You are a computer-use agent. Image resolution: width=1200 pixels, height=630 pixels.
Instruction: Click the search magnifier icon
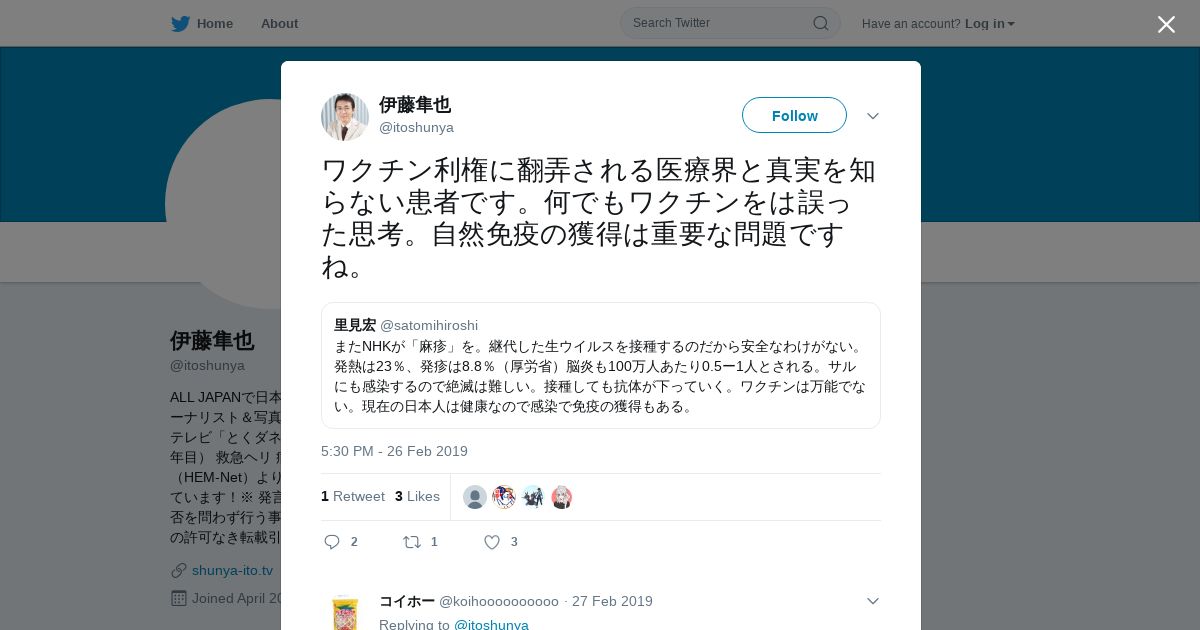820,23
